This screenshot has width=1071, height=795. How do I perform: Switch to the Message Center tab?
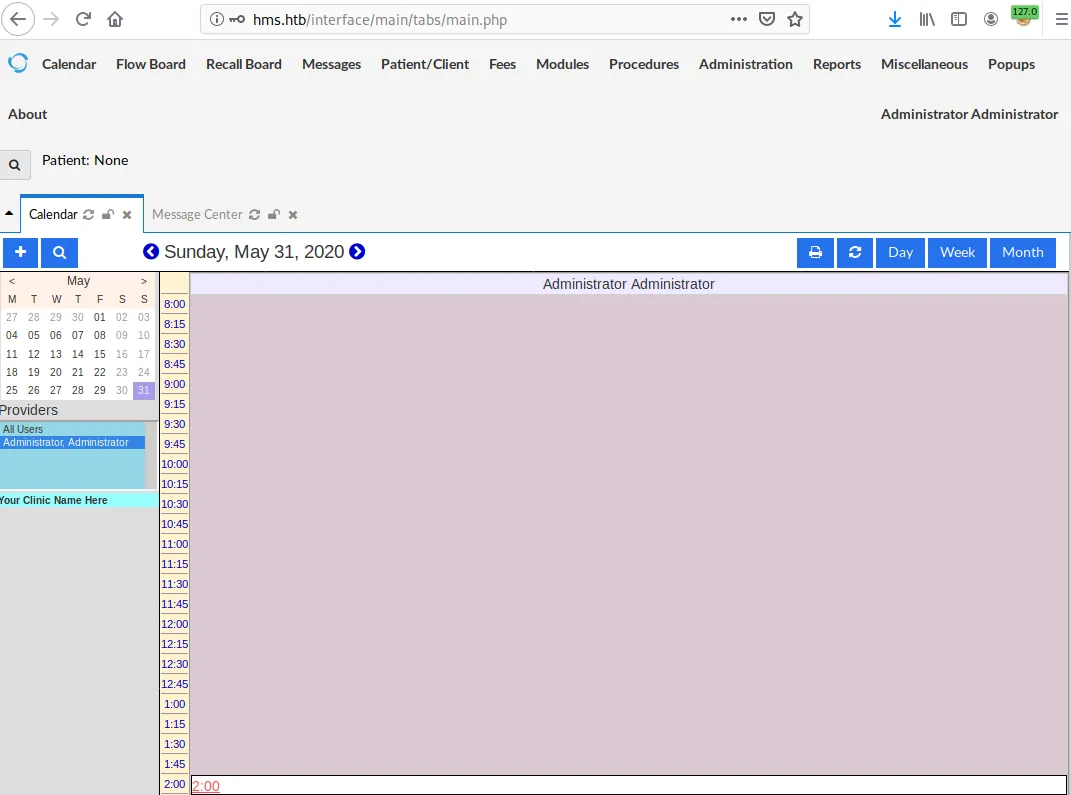pos(197,214)
